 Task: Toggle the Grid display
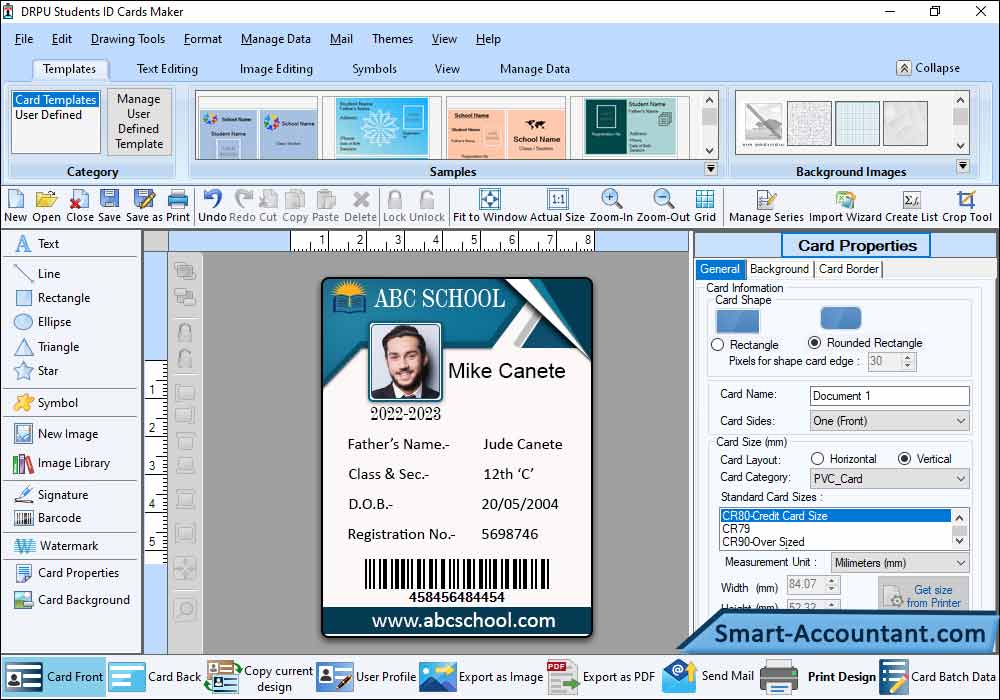[x=705, y=206]
